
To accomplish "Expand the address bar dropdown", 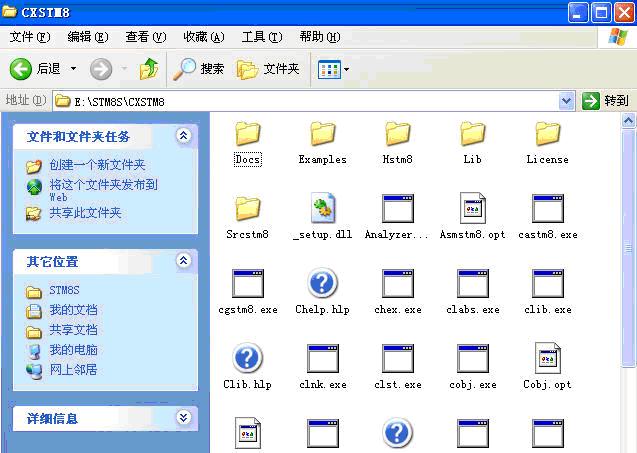I will click(x=567, y=101).
